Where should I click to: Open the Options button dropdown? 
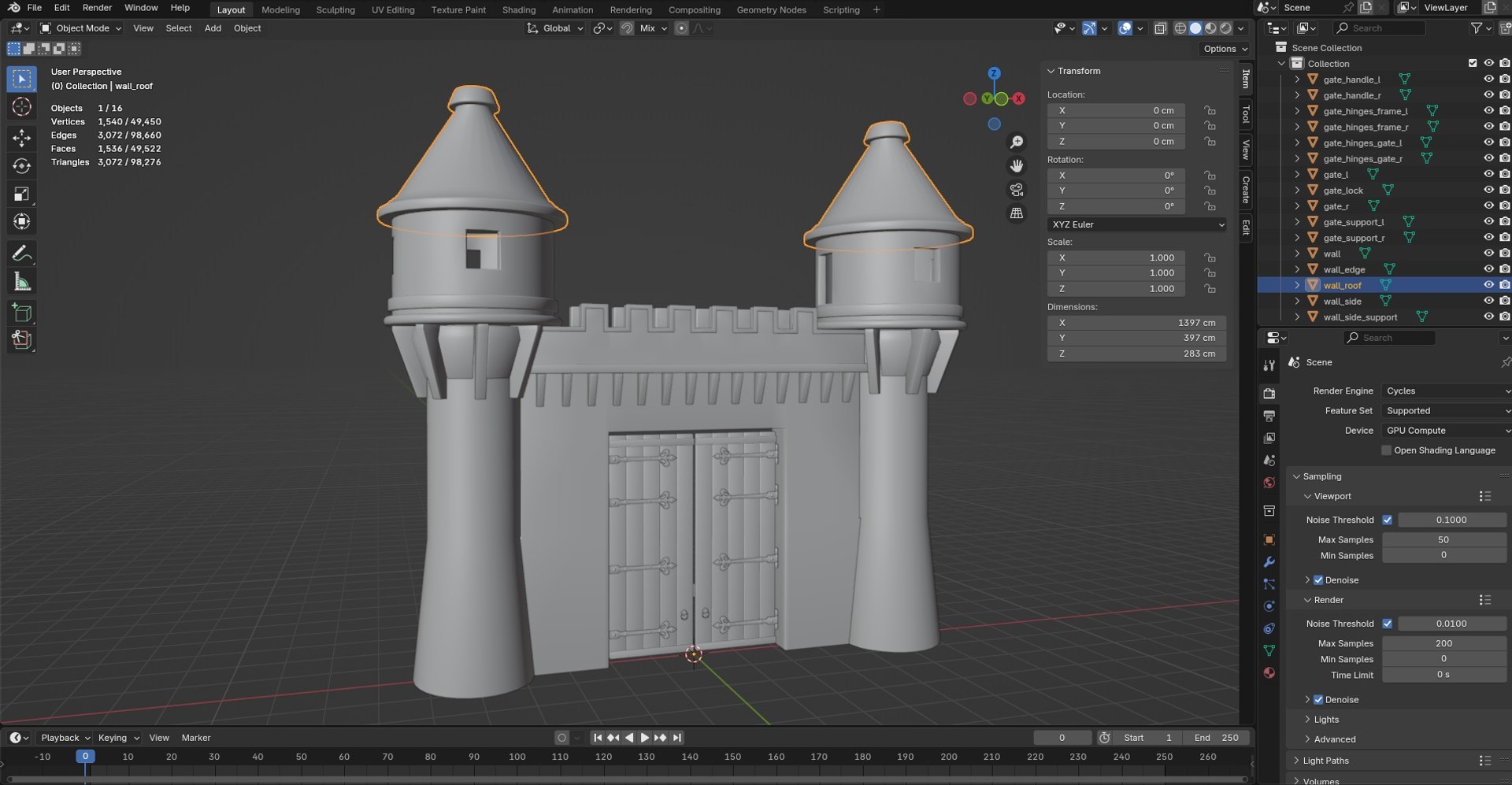(1225, 49)
